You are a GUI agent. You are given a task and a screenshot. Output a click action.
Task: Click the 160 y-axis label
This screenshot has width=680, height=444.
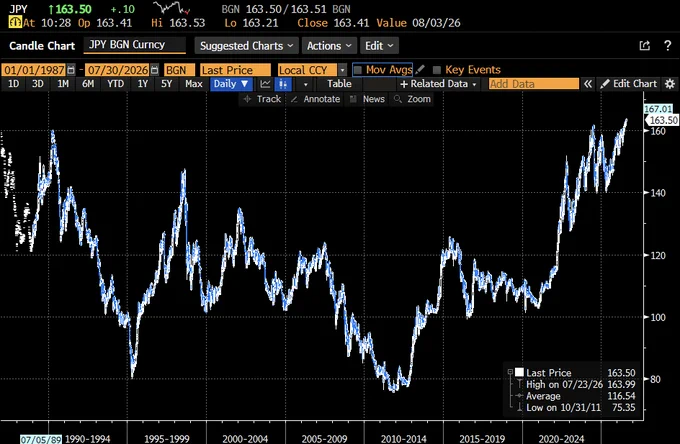pos(658,131)
